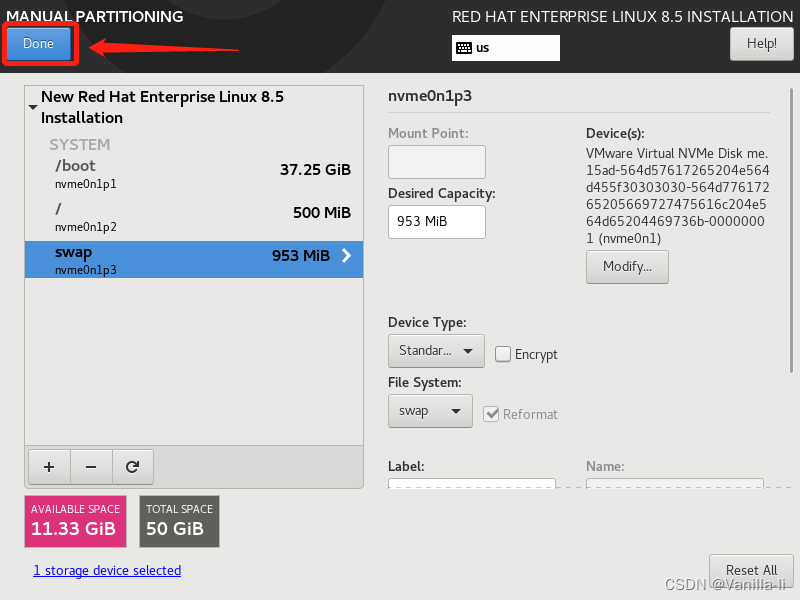Click the Done button
800x600 pixels.
38,43
